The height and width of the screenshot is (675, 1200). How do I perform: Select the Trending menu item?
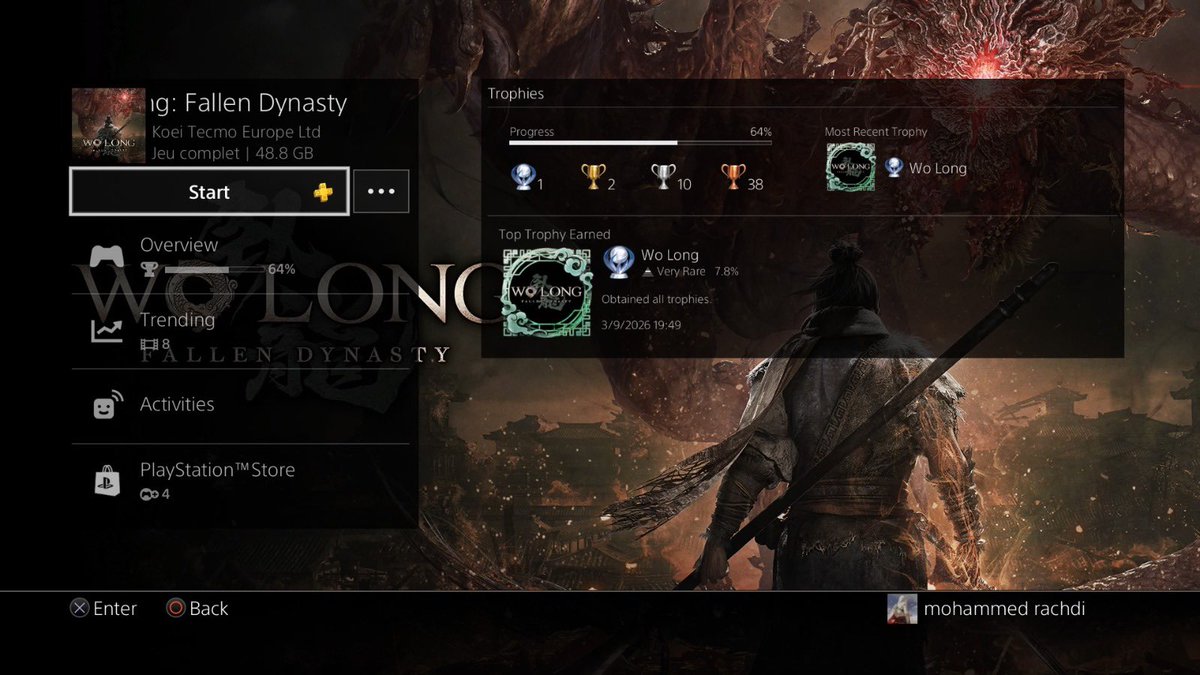coord(240,330)
